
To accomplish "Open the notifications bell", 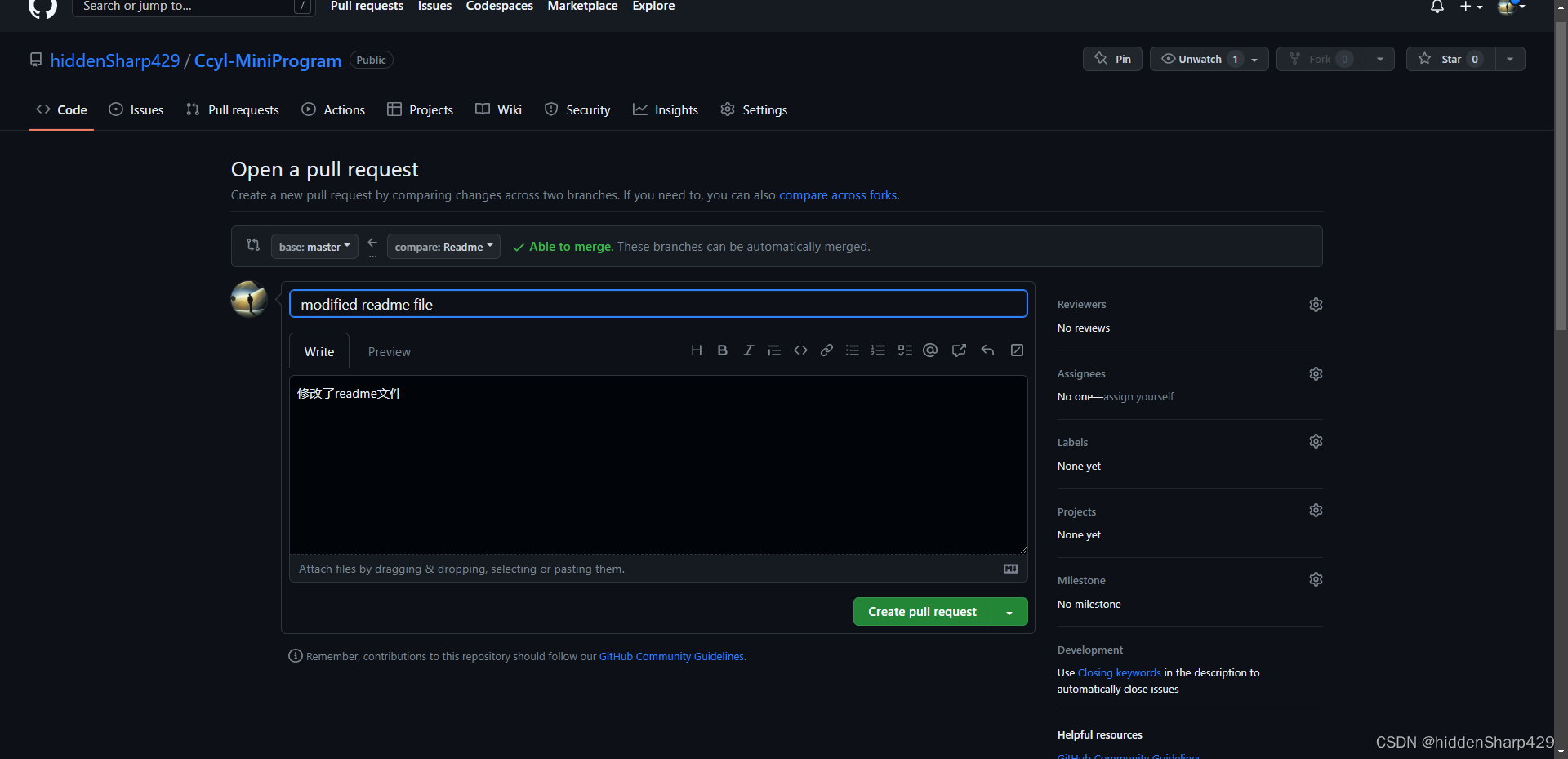I will (1437, 7).
